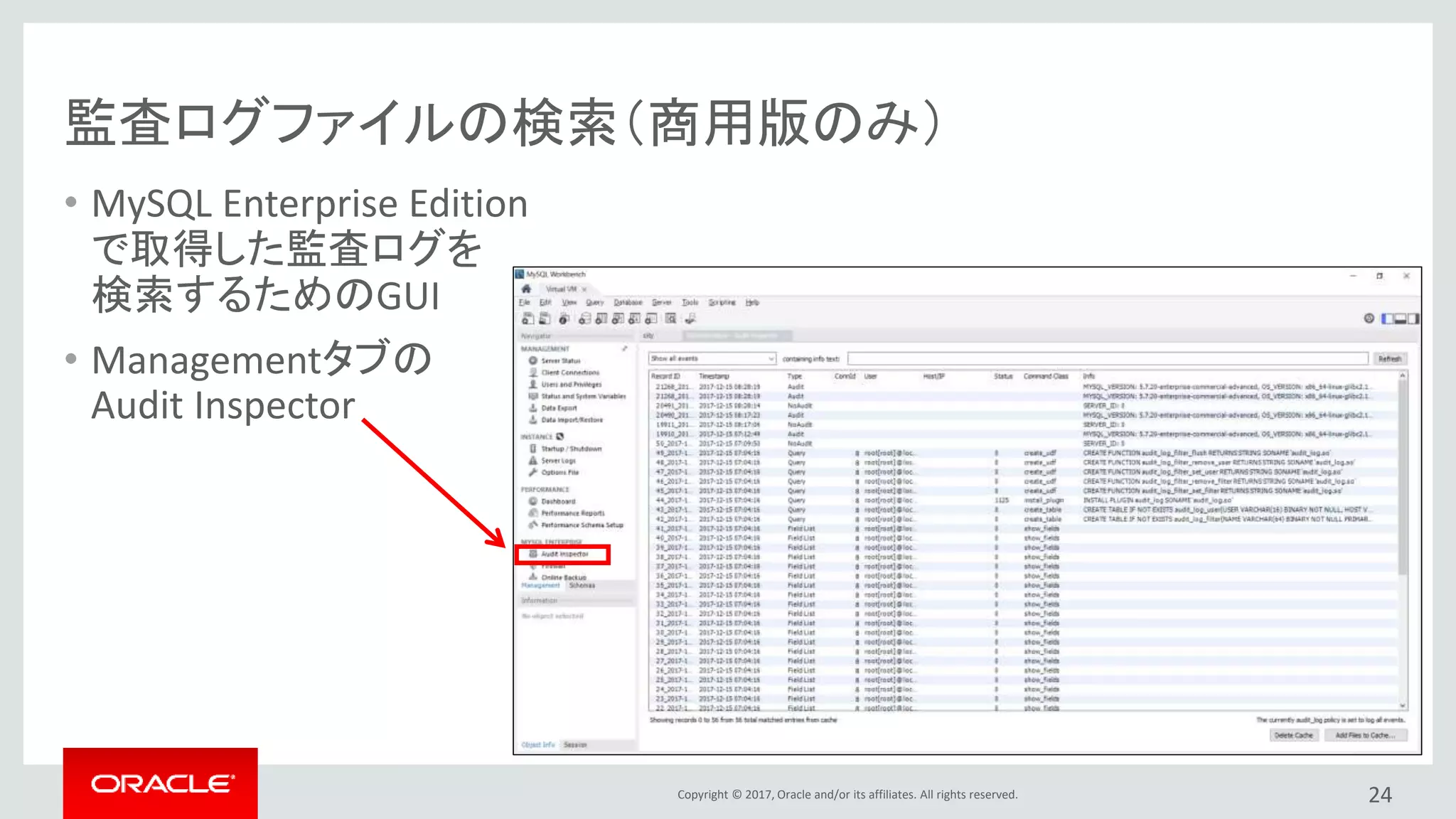Click the create new table toolbar icon
Image resolution: width=1456 pixels, height=819 pixels.
[x=601, y=318]
